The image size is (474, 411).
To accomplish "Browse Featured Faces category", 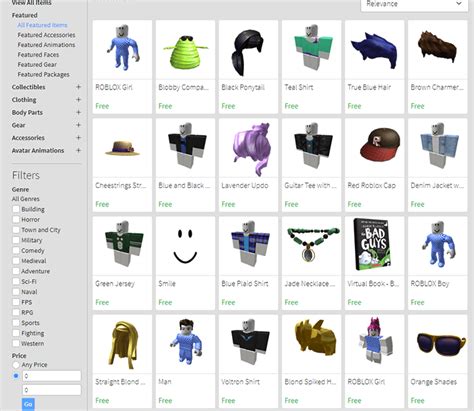I will [38, 55].
